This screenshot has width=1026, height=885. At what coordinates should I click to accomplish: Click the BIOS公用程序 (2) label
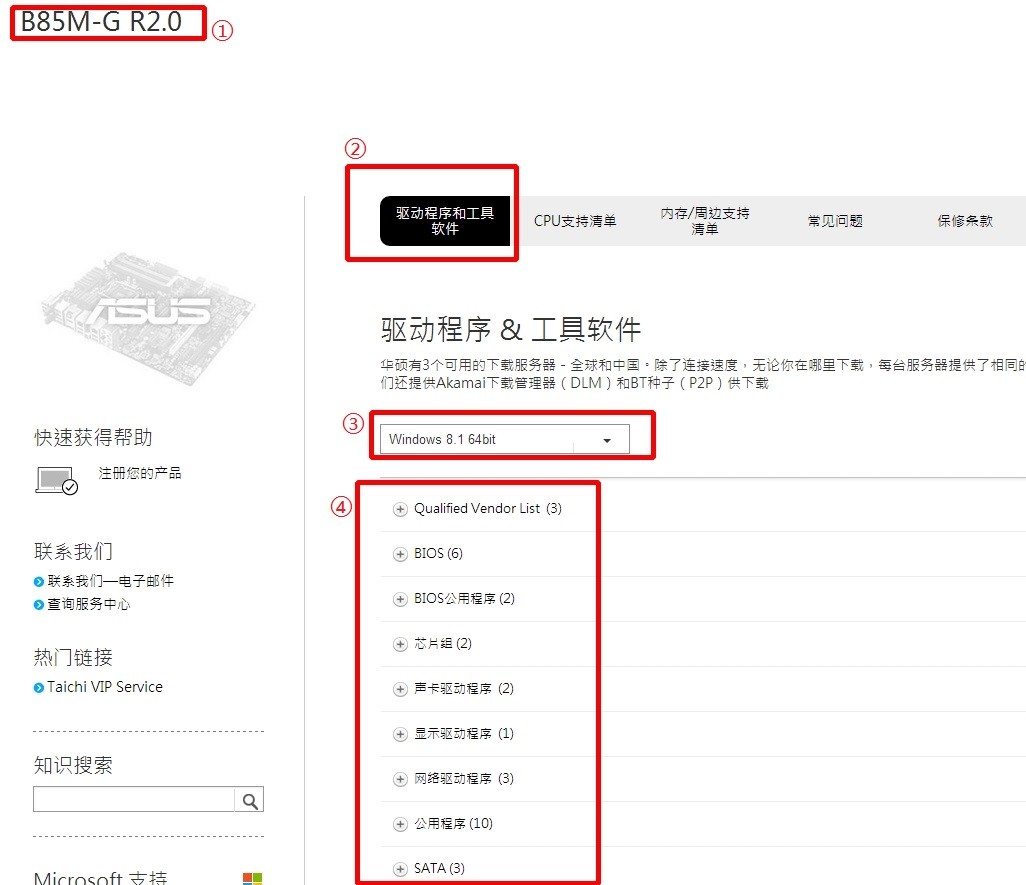[x=465, y=599]
